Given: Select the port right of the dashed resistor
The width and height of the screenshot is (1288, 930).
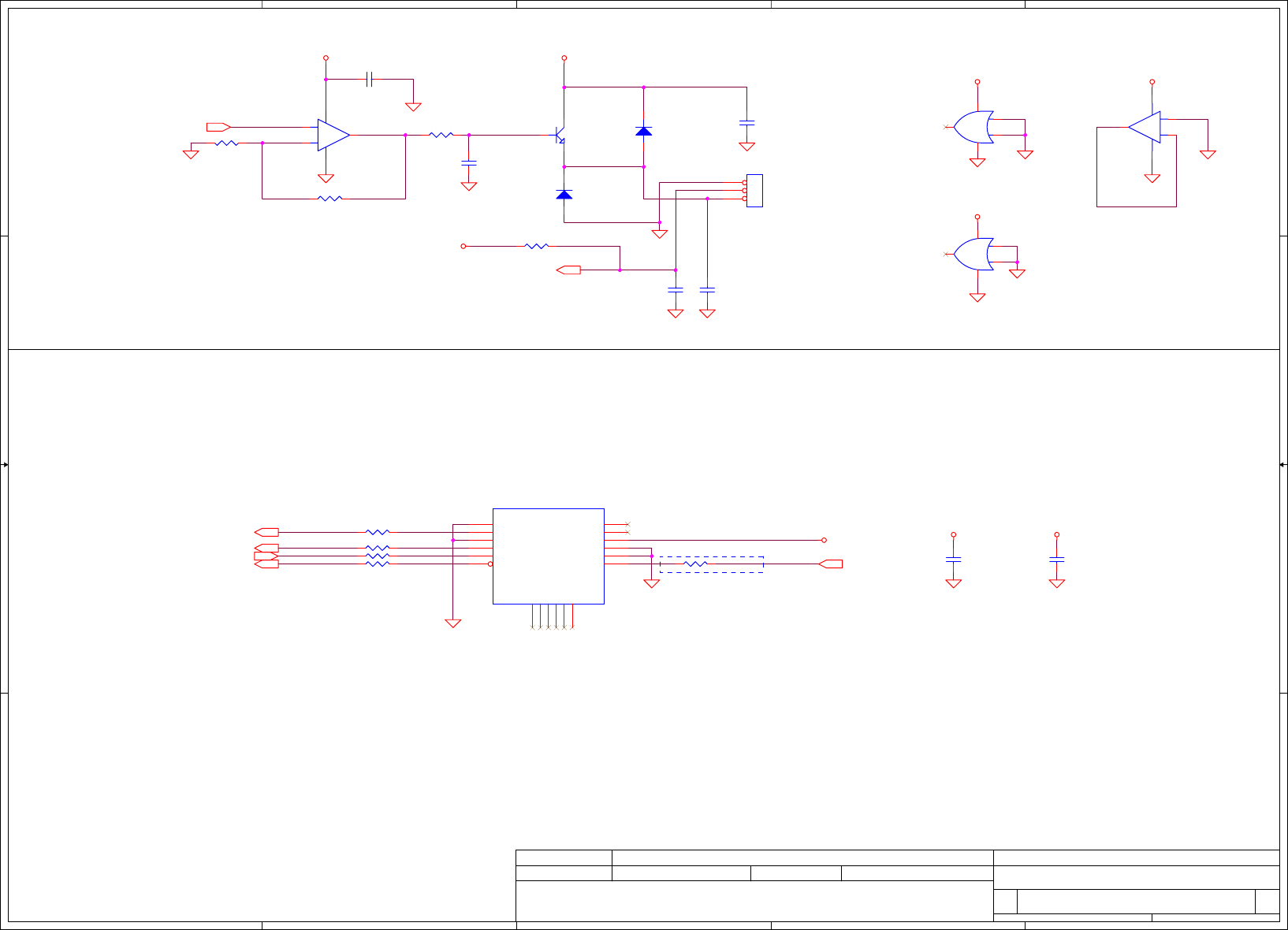Looking at the screenshot, I should [x=831, y=564].
